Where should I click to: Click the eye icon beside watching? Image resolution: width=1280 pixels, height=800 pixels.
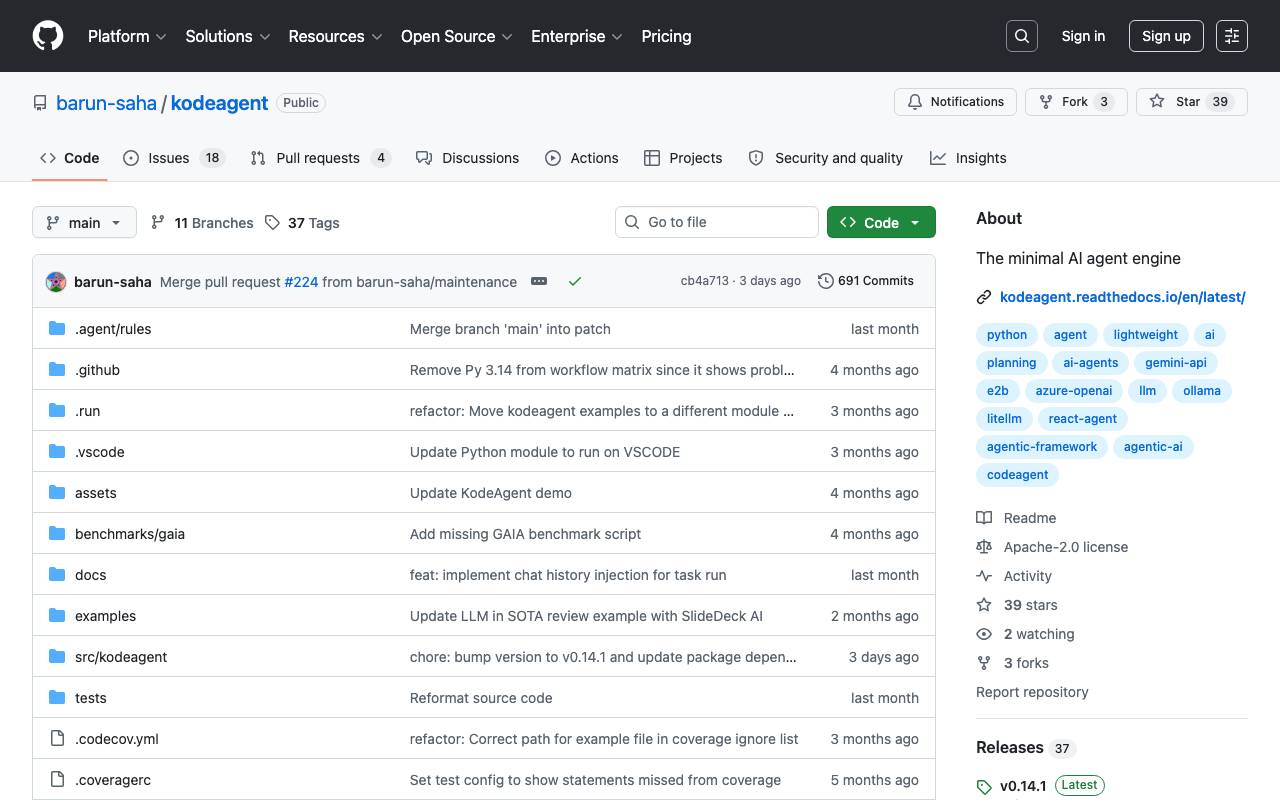point(984,634)
